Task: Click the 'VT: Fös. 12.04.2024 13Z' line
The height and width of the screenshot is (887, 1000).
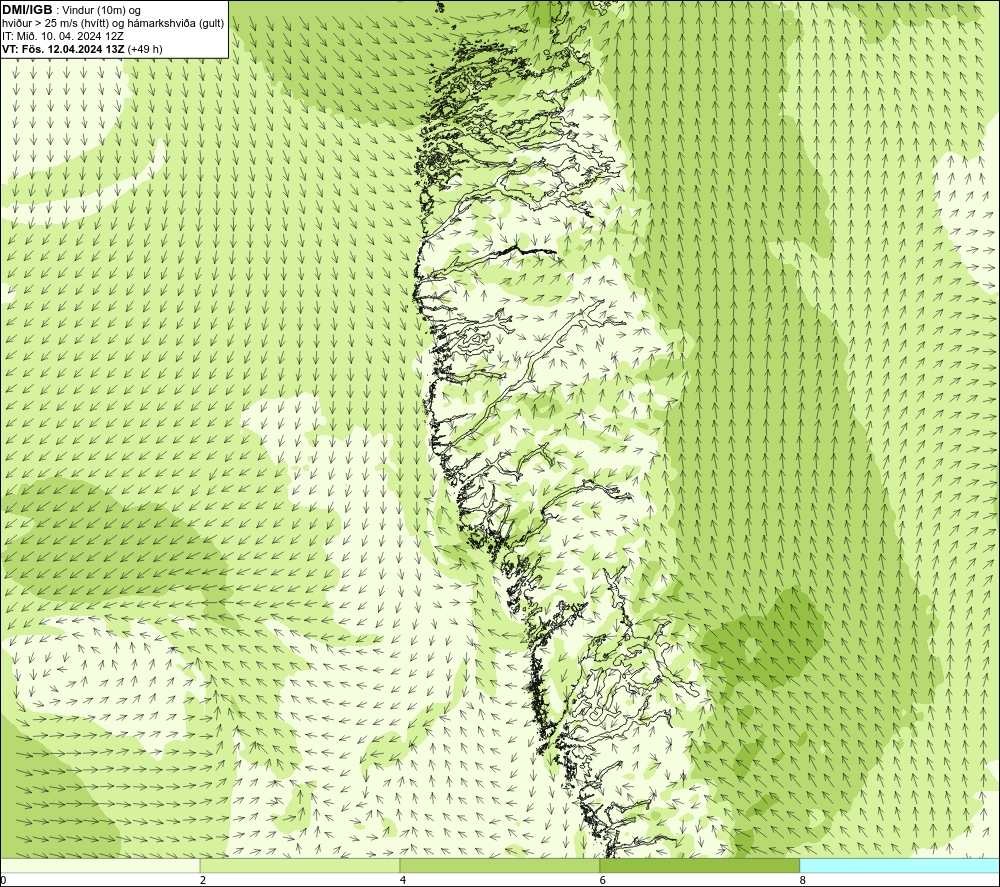Action: pos(64,49)
